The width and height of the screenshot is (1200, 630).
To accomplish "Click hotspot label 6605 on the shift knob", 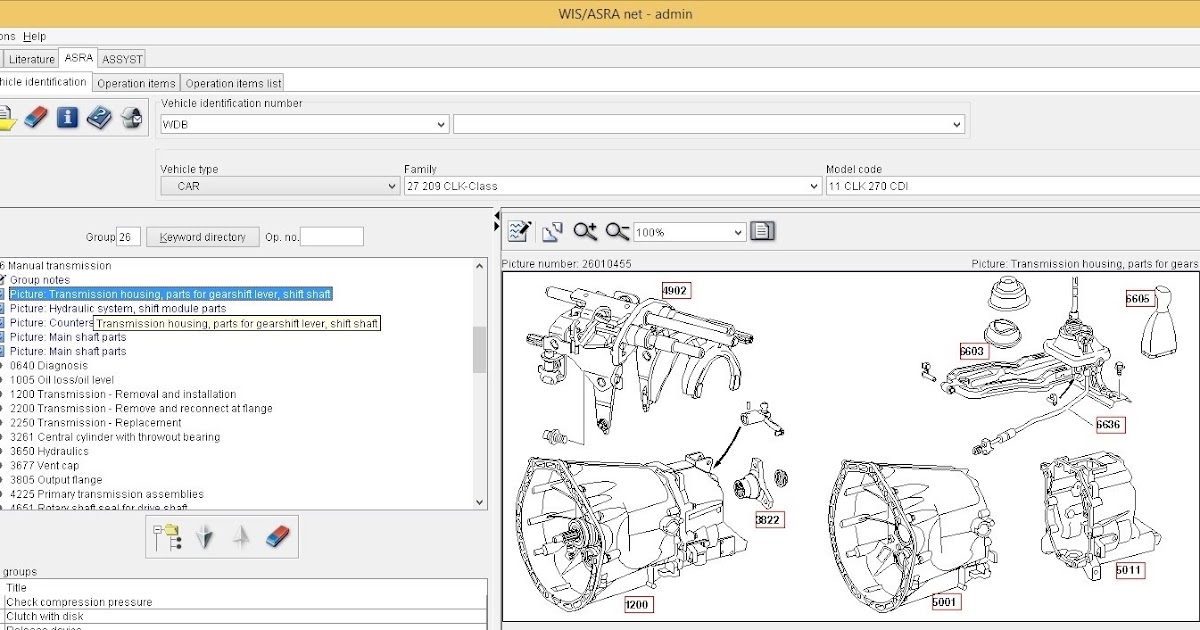I will click(1139, 298).
